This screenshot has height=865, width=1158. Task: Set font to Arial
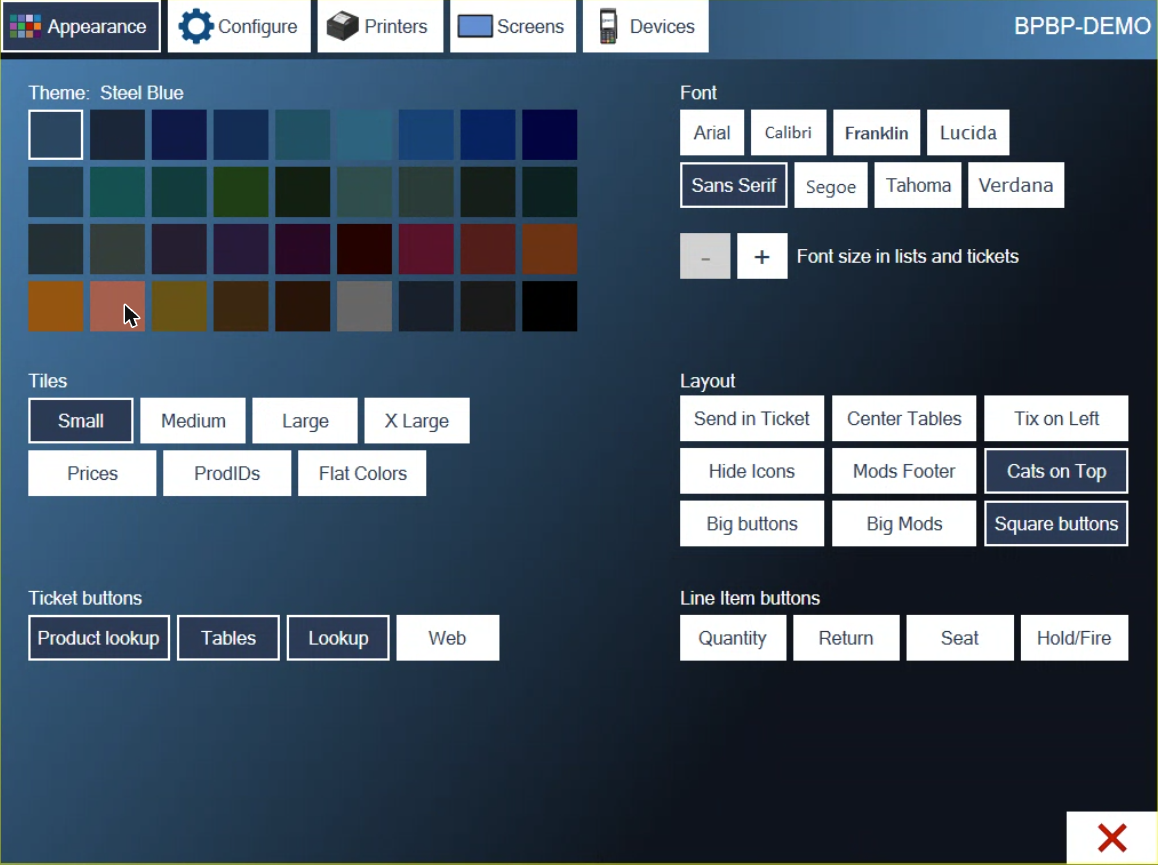tap(711, 133)
